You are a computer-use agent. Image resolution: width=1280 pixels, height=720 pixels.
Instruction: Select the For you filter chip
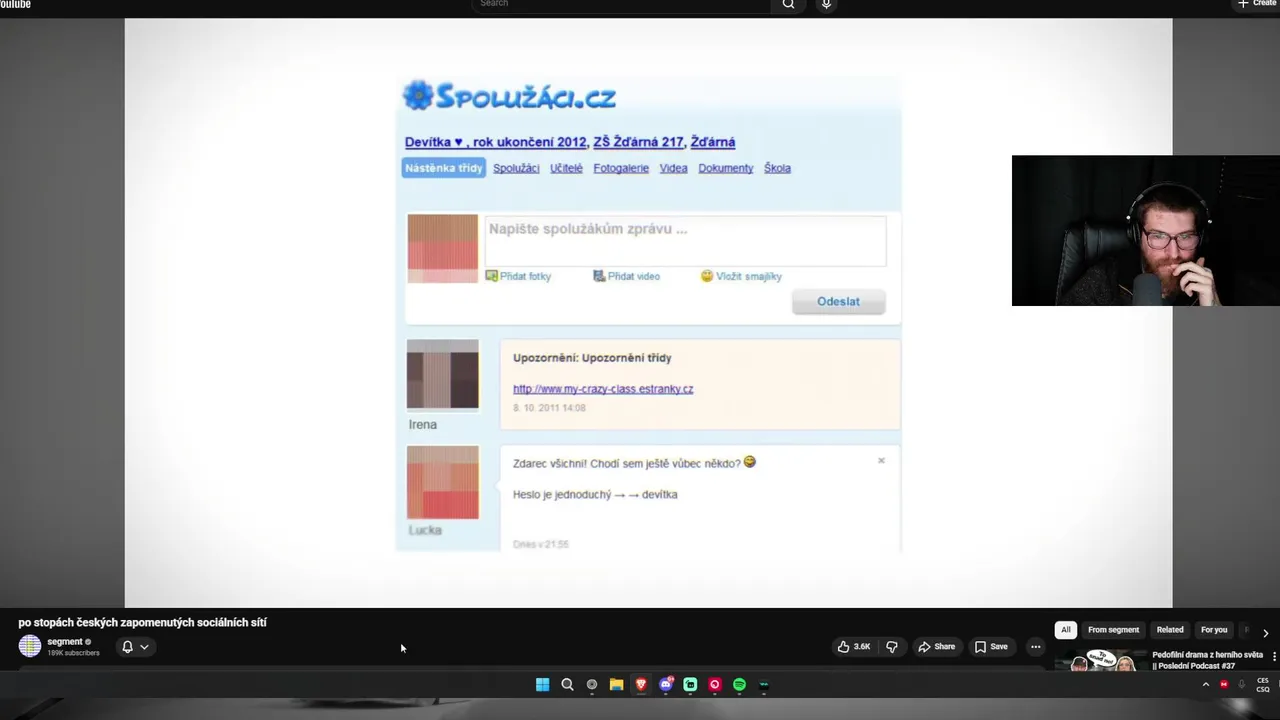1214,630
